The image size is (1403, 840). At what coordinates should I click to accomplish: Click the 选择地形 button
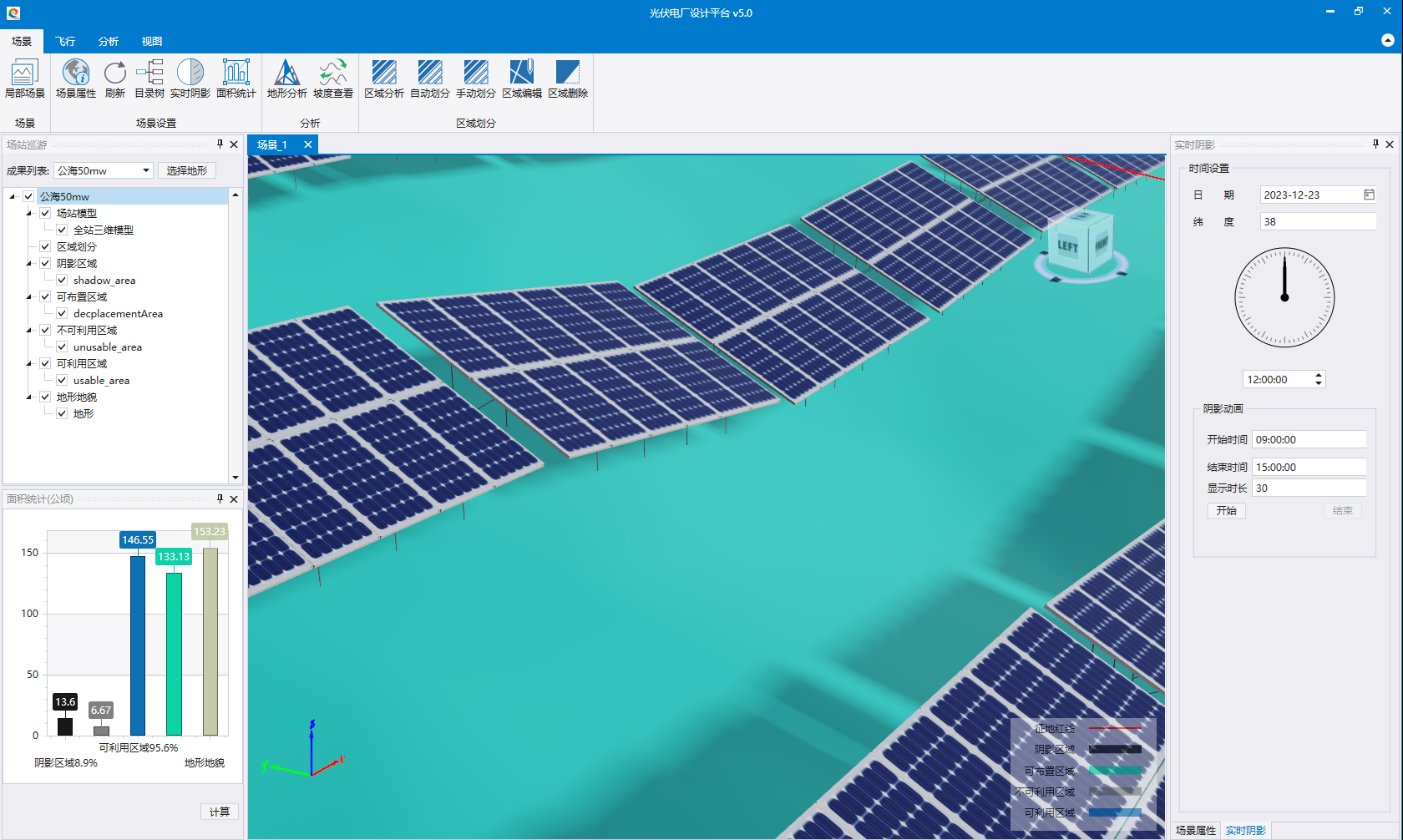click(186, 170)
